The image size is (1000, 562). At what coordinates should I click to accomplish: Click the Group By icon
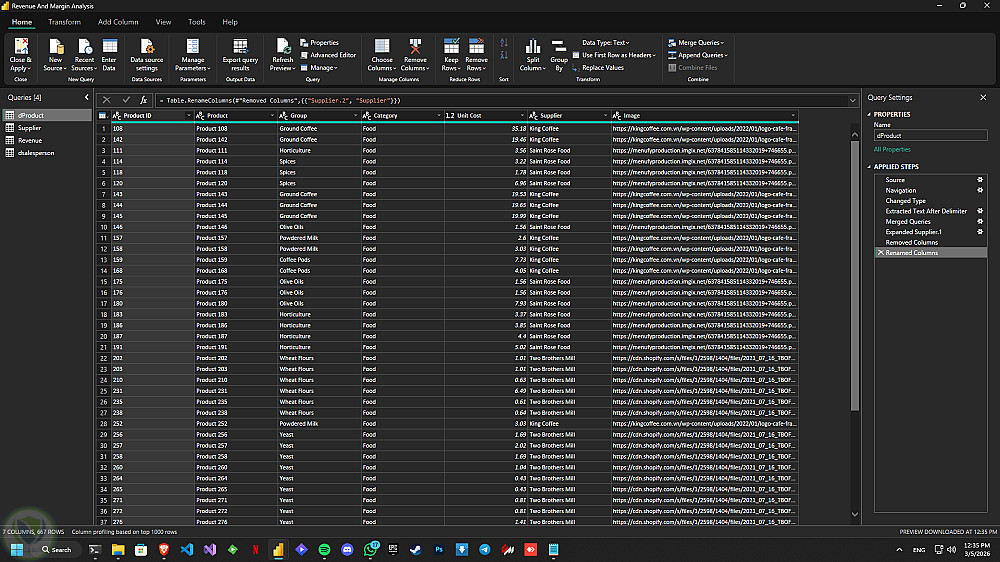click(x=559, y=48)
